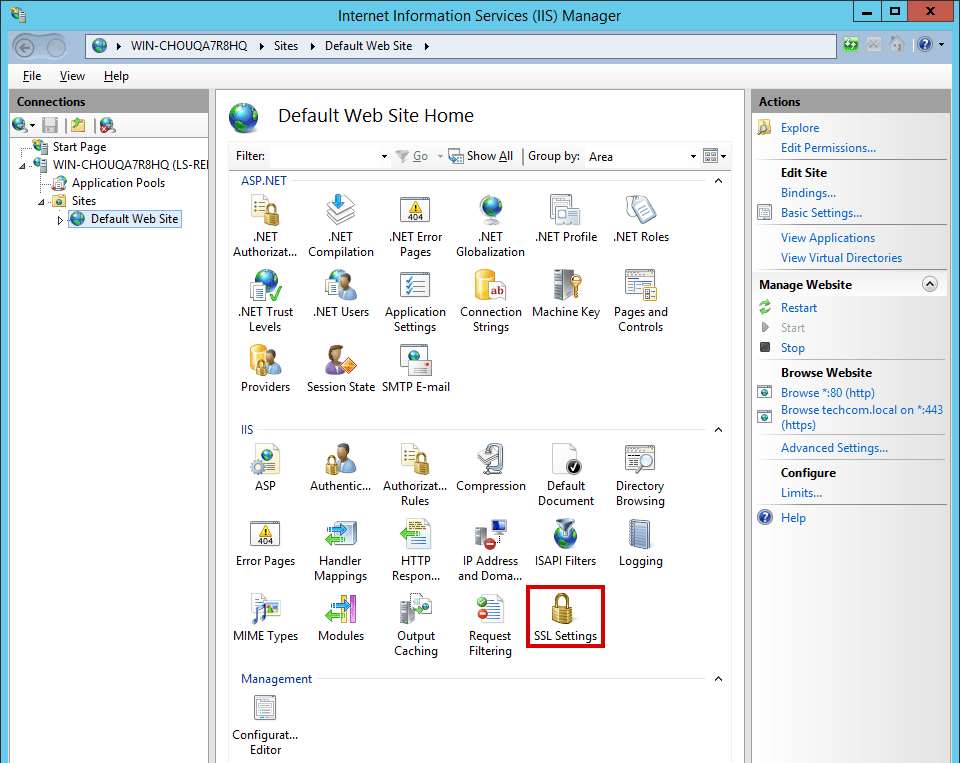Select Start Page in Connections tree
This screenshot has height=763, width=960.
(79, 147)
